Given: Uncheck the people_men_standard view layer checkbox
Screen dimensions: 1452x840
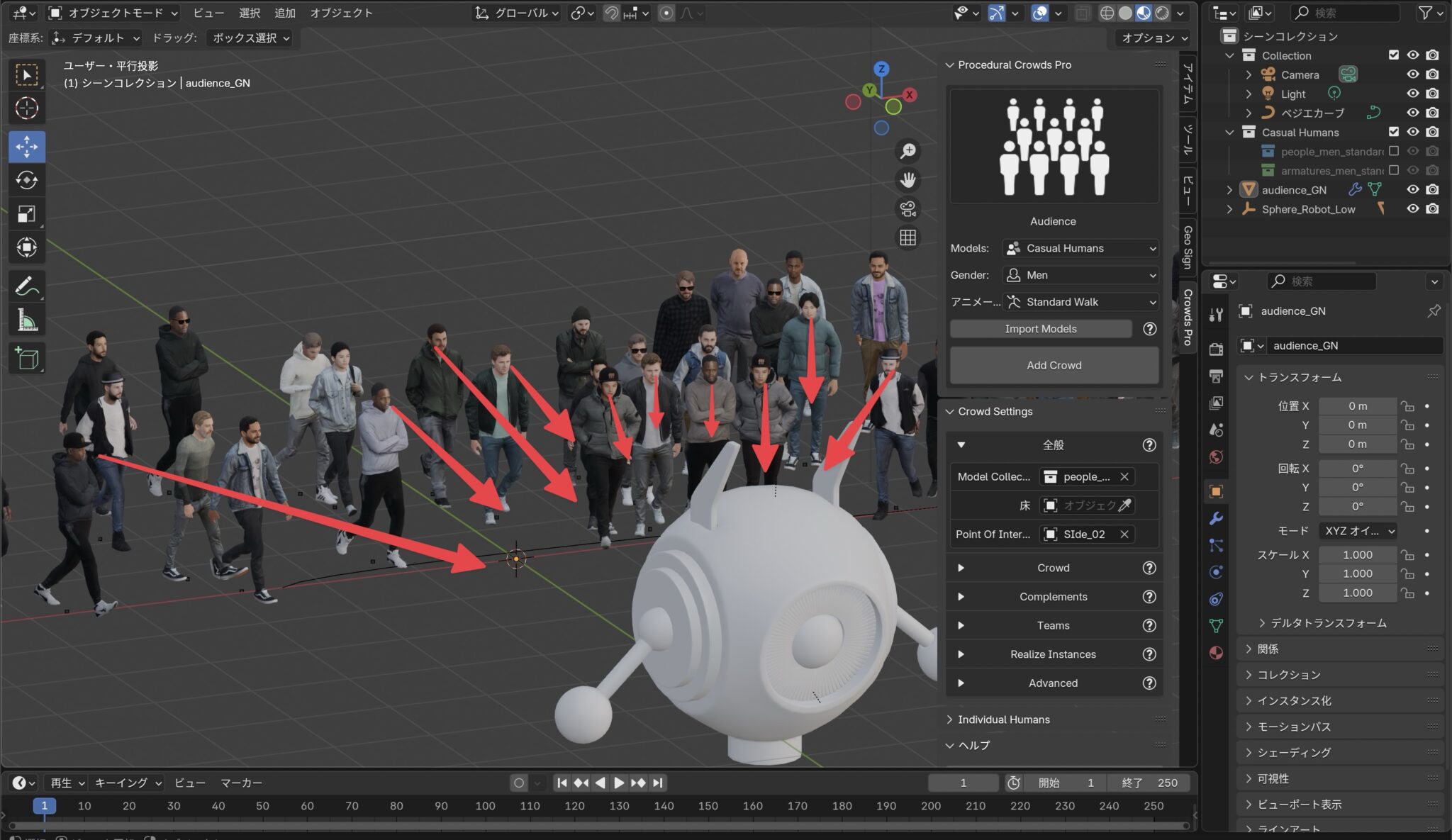Looking at the screenshot, I should (1393, 150).
